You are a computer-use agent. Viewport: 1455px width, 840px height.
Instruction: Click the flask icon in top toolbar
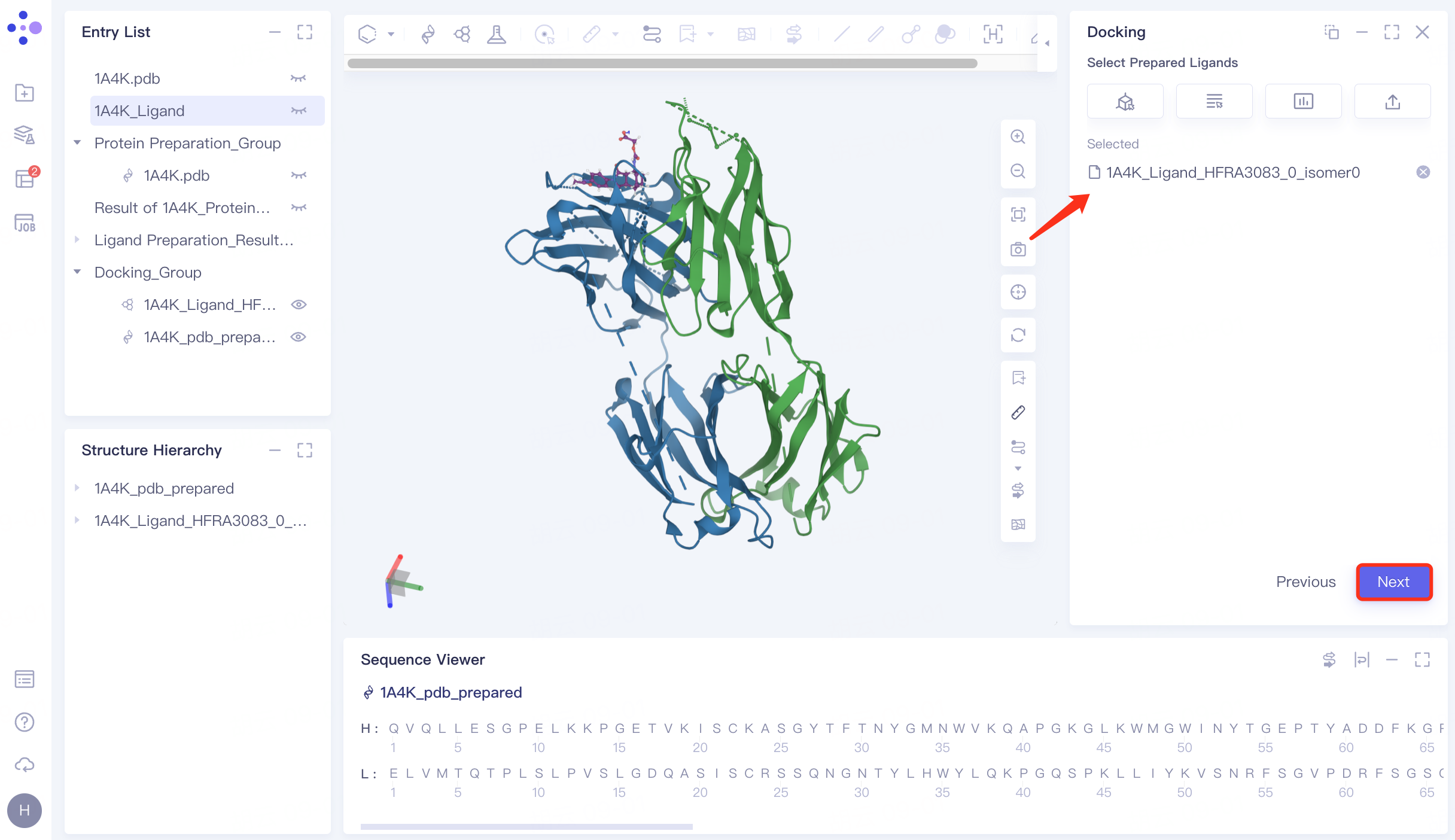[x=496, y=34]
